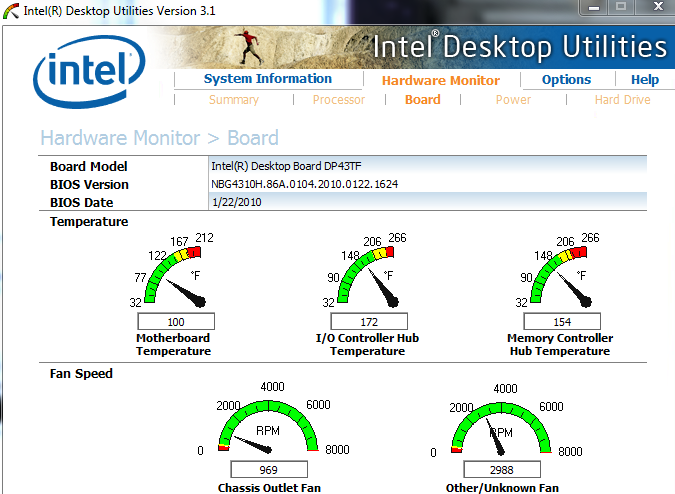Screen dimensions: 675x494
Task: Click the Board Model label
Action: pos(89,167)
